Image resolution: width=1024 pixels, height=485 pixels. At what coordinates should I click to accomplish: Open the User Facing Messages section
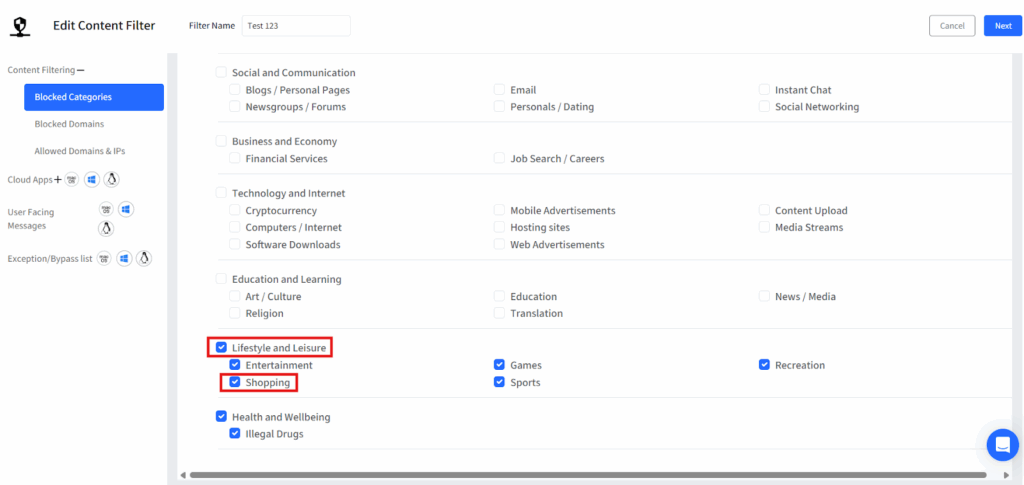(x=31, y=219)
